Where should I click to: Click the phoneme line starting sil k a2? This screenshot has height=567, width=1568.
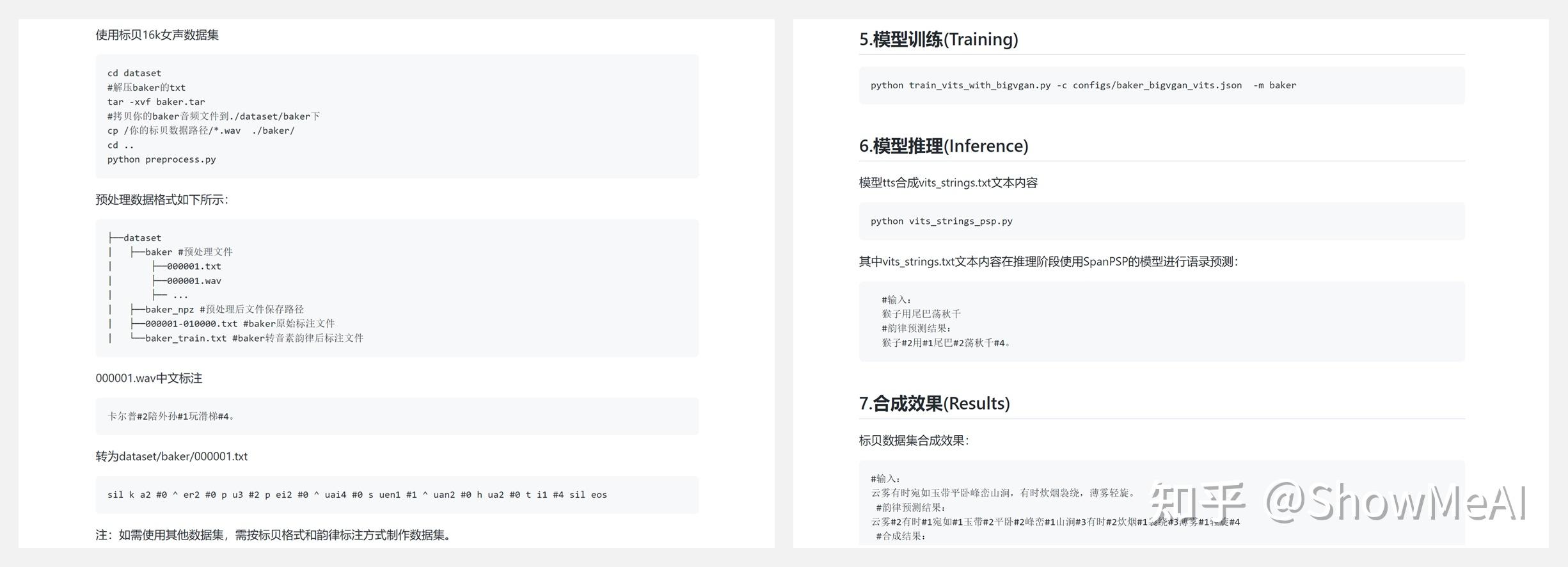pos(357,495)
